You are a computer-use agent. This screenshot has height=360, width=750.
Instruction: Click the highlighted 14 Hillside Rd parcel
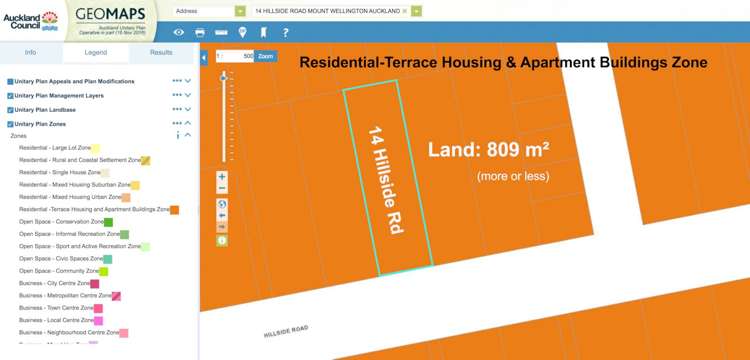pos(388,178)
